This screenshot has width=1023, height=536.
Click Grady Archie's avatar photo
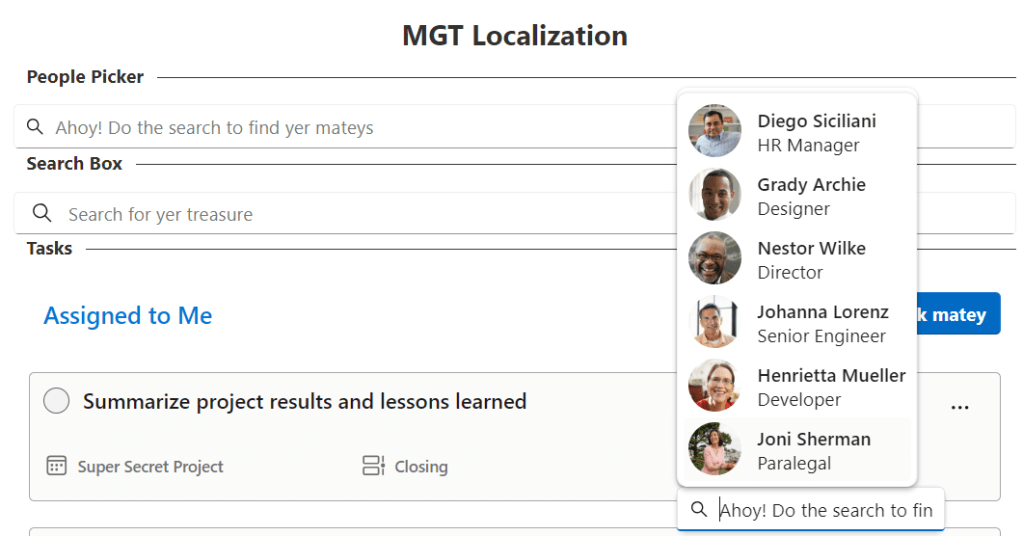715,195
